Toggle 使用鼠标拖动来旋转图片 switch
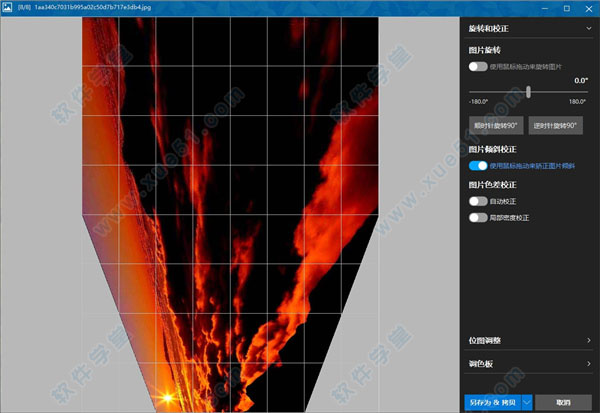The width and height of the screenshot is (600, 413). coord(478,67)
